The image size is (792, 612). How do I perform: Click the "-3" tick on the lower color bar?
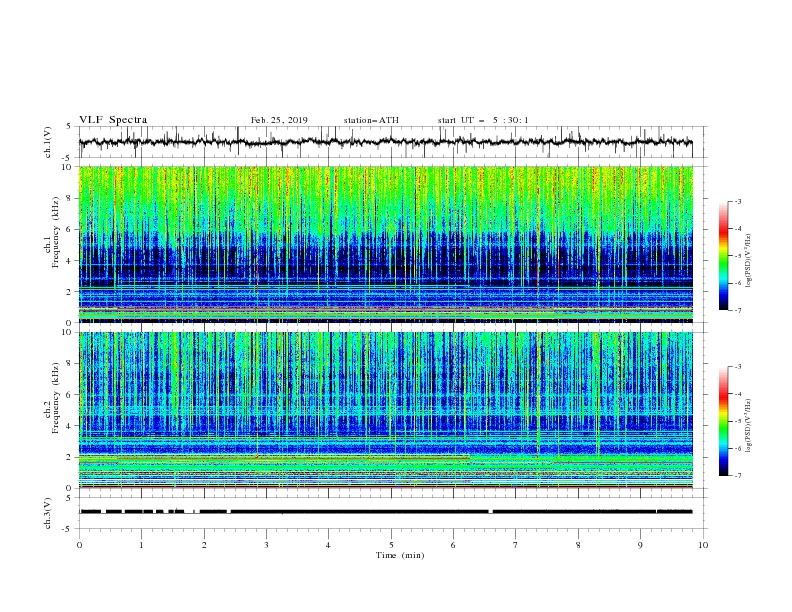point(737,367)
